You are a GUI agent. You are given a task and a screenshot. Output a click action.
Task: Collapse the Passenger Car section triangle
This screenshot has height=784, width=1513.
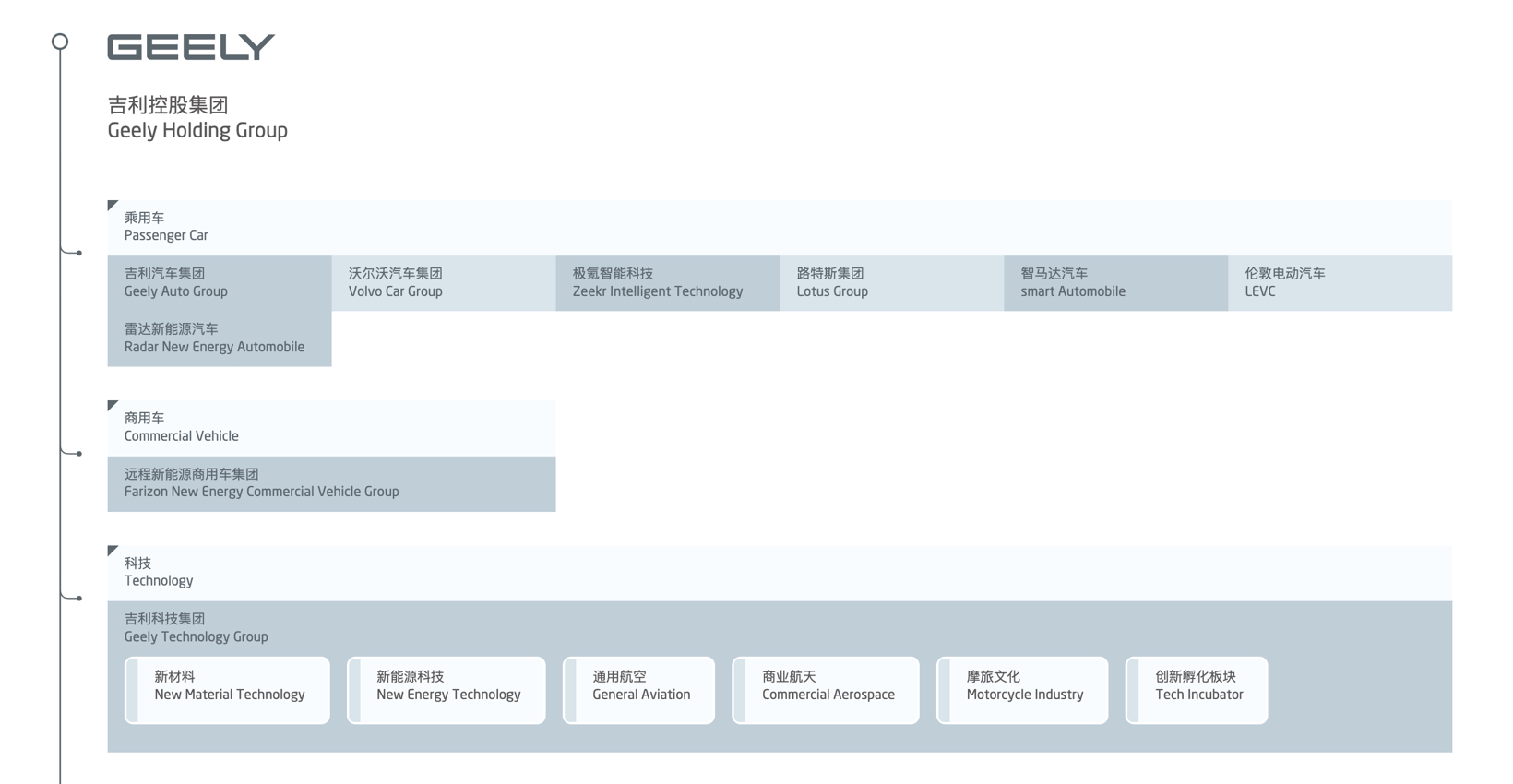113,205
